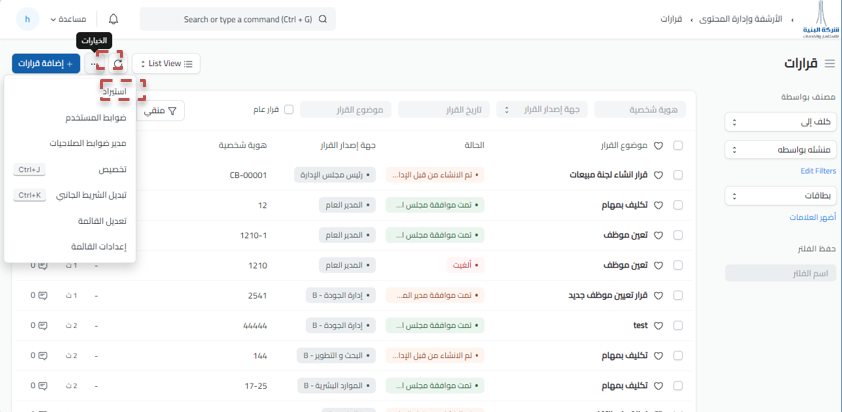Select checkbox for row with ID 12
Image resolution: width=842 pixels, height=412 pixels.
678,205
